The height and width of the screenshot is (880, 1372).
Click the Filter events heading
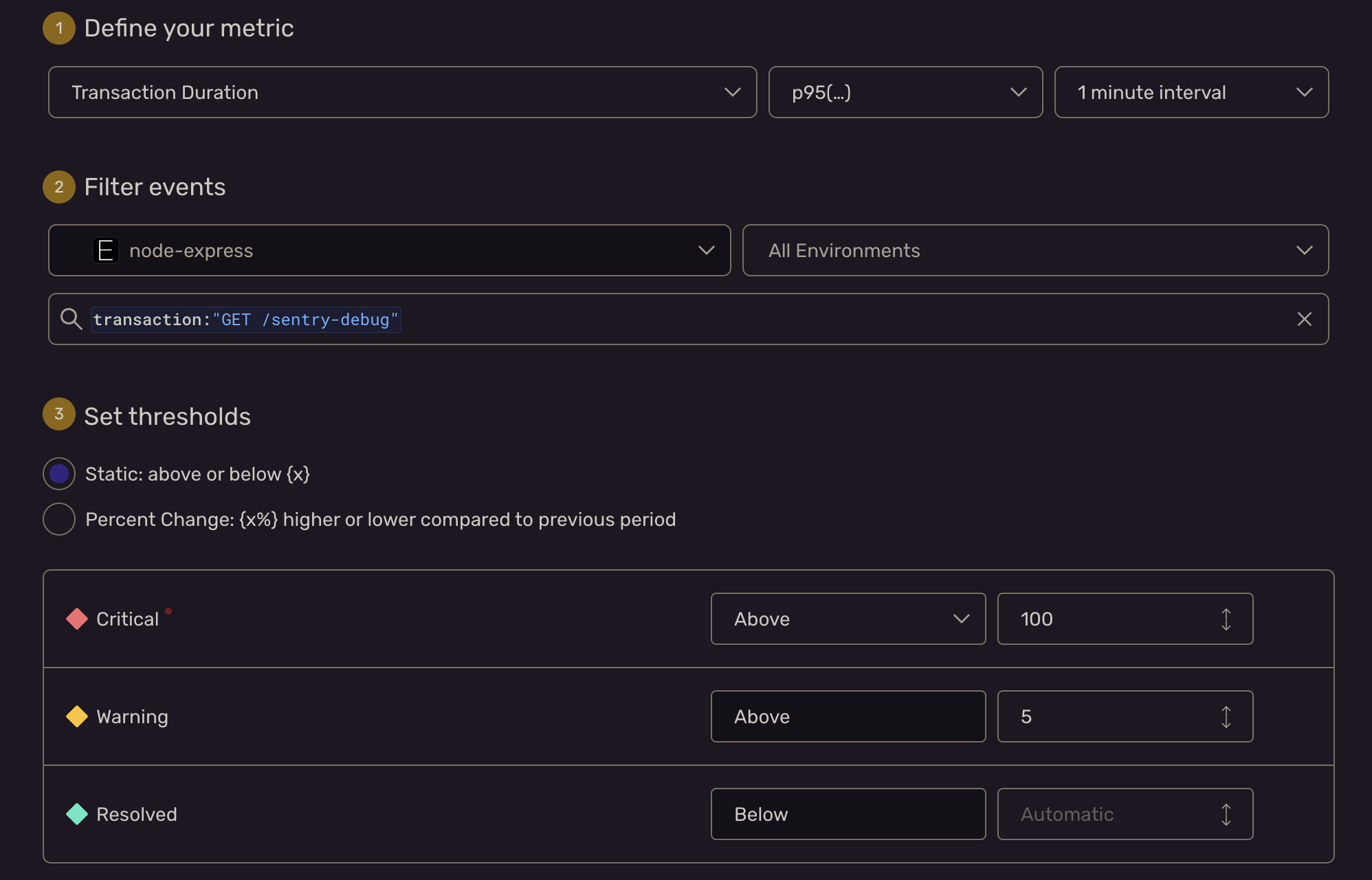click(x=155, y=187)
